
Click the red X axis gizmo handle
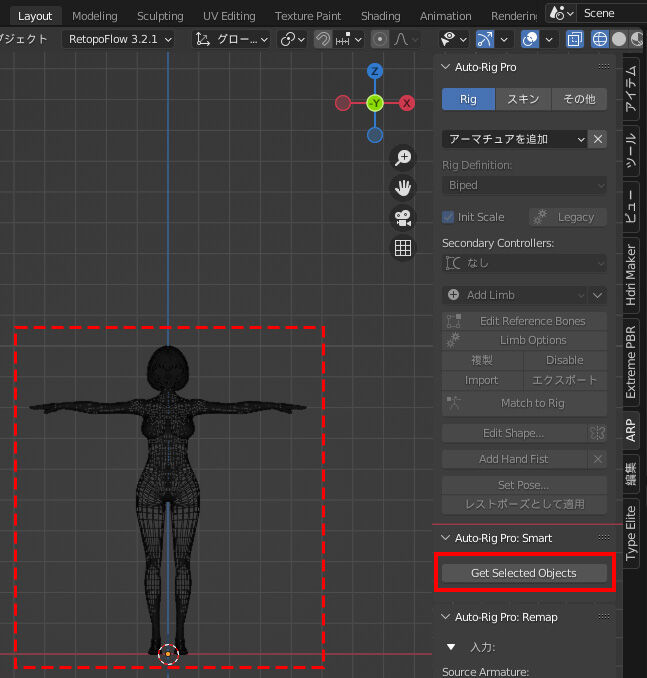pyautogui.click(x=407, y=103)
